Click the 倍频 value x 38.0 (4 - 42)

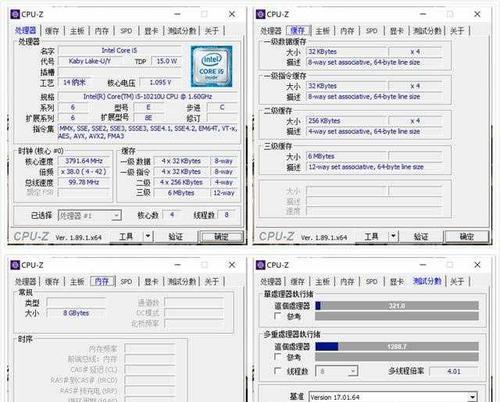click(x=84, y=172)
